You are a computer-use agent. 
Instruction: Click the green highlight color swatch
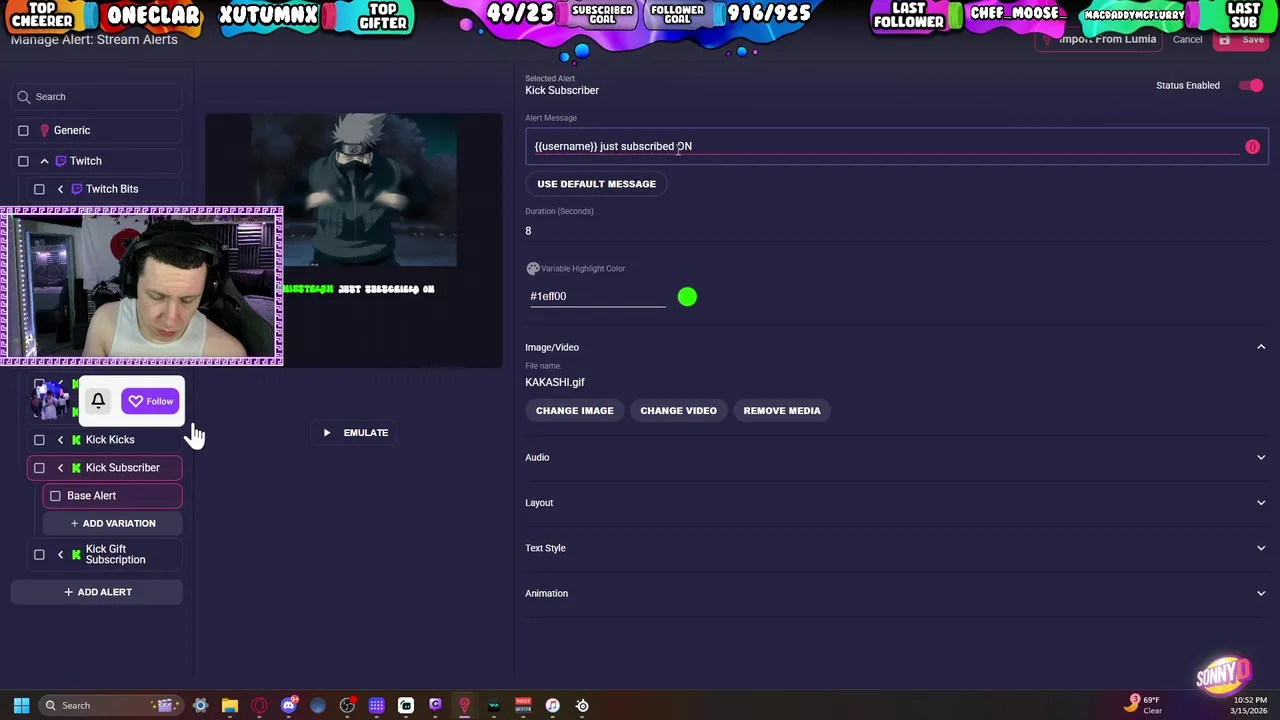point(687,297)
